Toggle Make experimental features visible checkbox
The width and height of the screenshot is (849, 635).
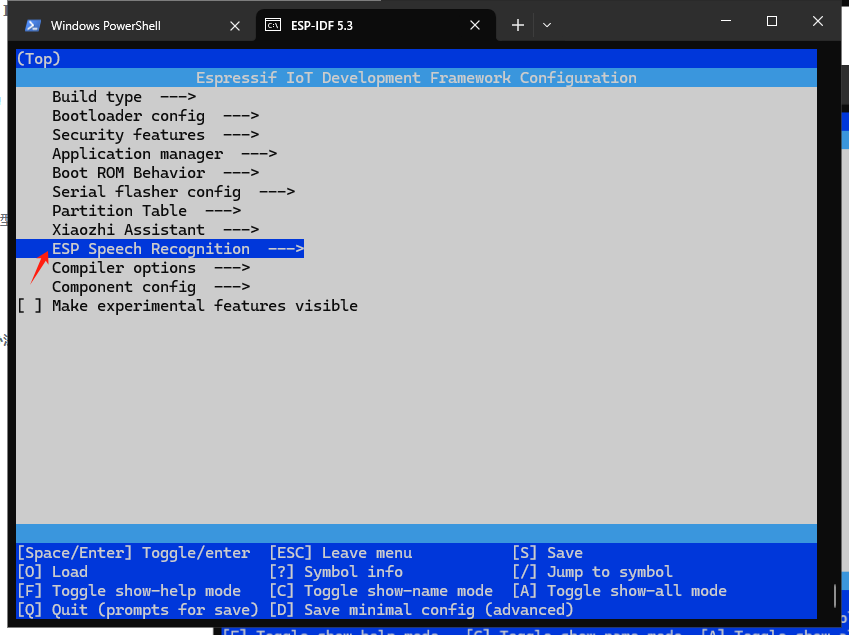point(30,306)
